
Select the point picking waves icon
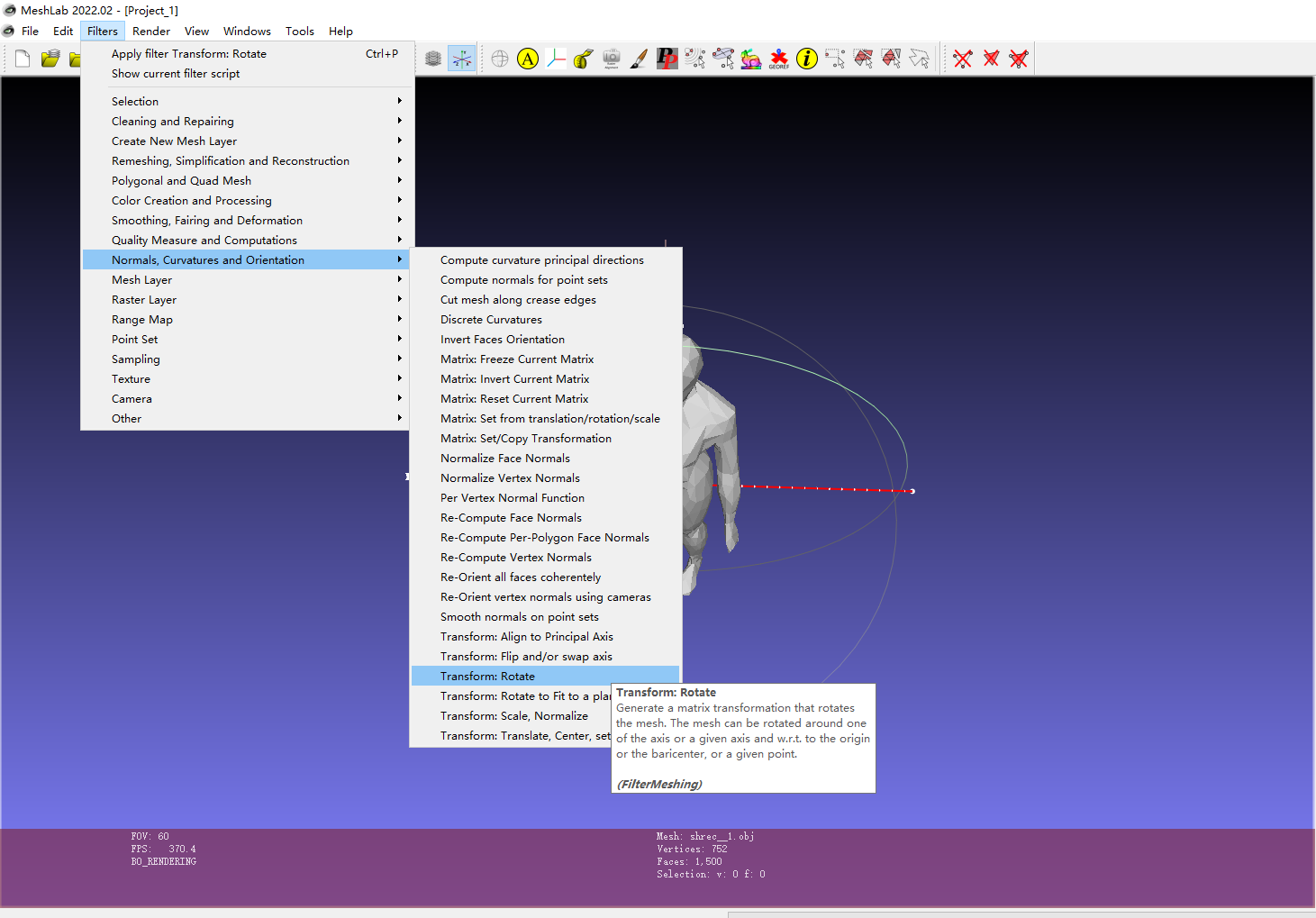695,59
